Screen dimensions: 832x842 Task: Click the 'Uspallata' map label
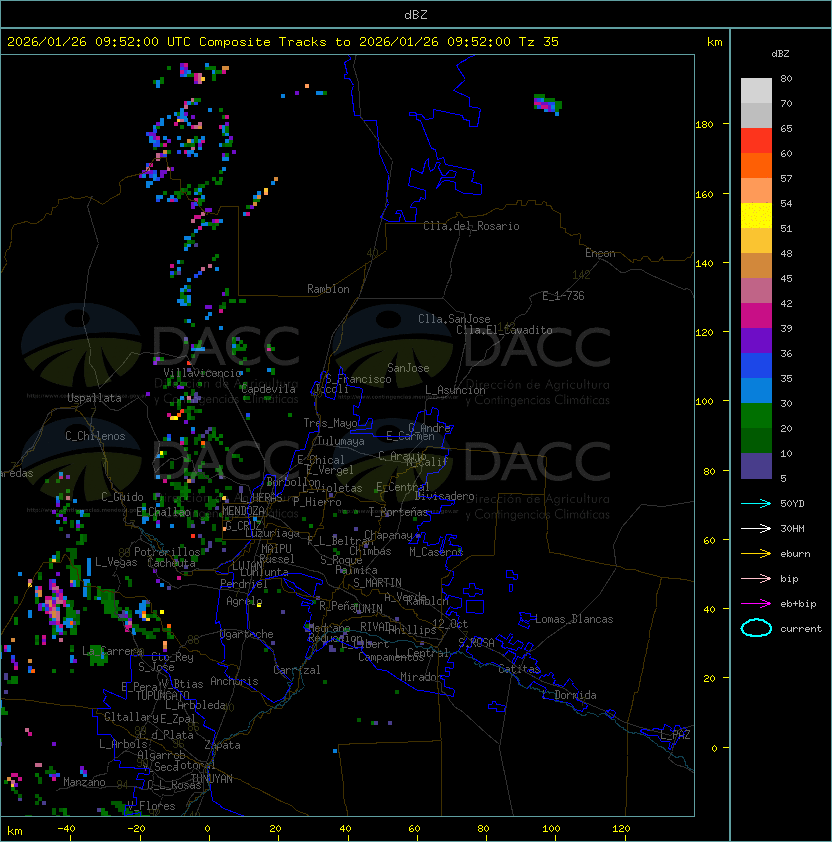click(x=95, y=398)
